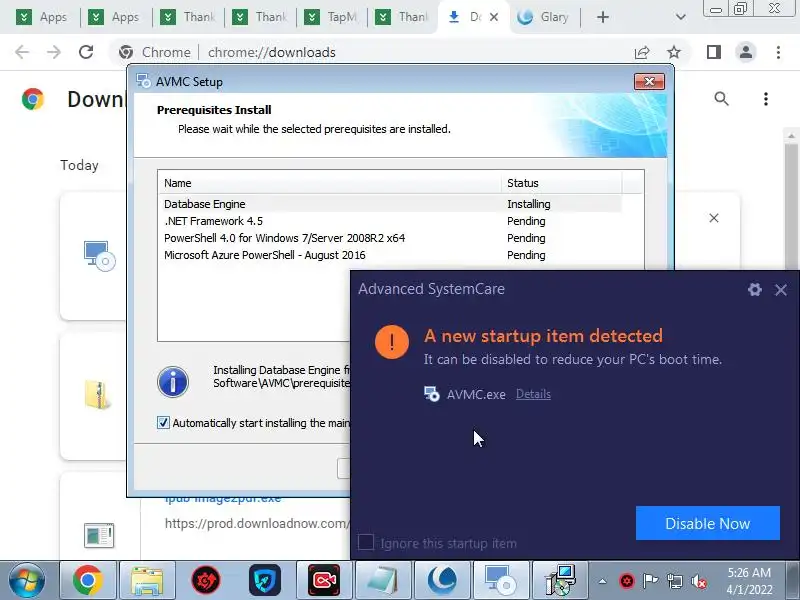Go forward in Chrome
This screenshot has width=800, height=600.
(x=54, y=52)
